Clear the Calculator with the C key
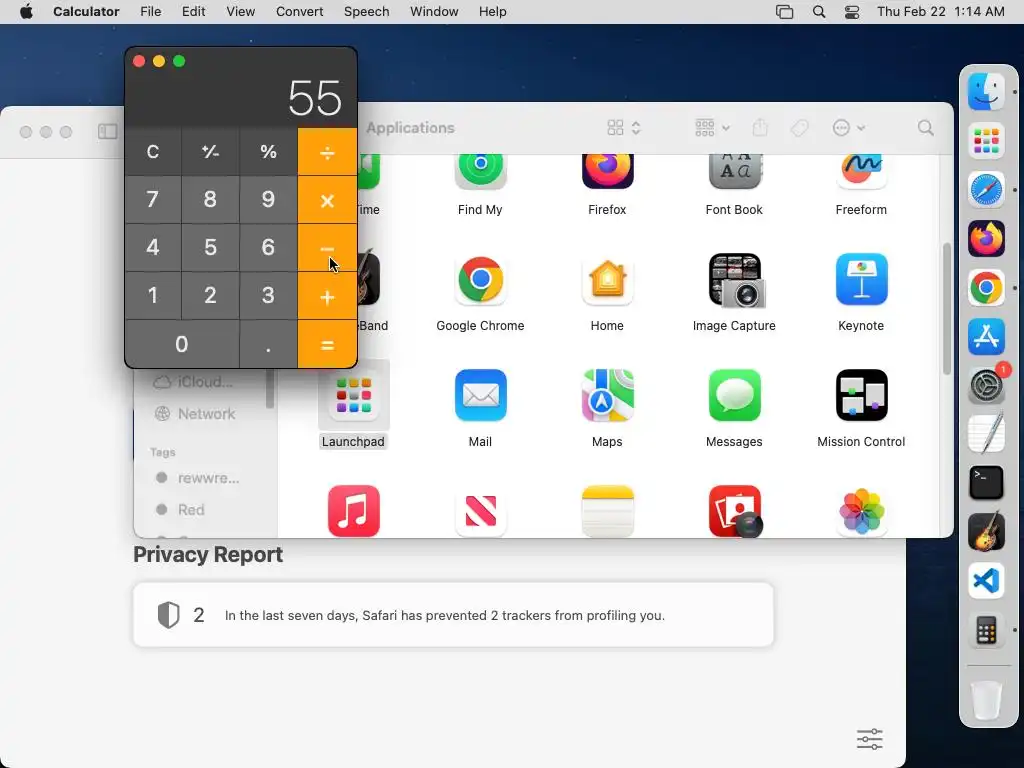Viewport: 1024px width, 768px height. 153,152
